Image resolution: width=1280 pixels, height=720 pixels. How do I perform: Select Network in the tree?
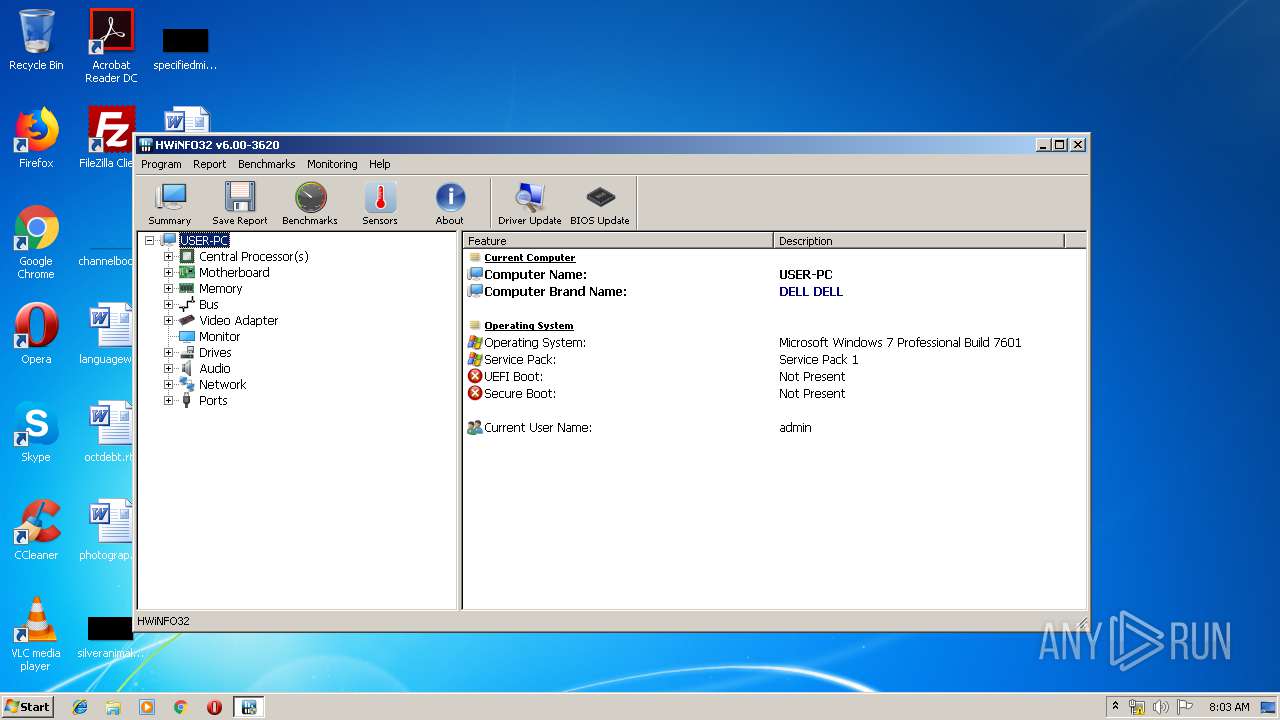(222, 384)
